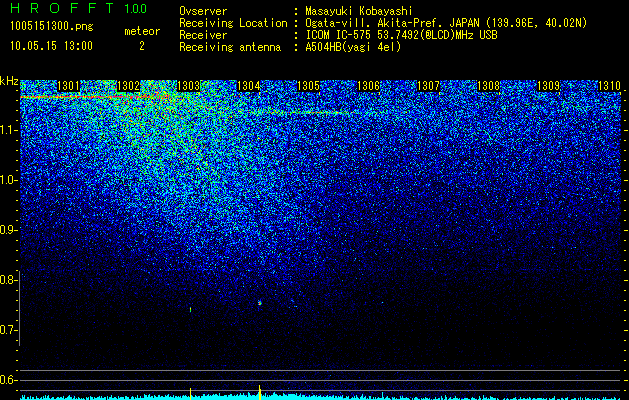
Task: Click the HROFFT title text
Action: tap(61, 8)
